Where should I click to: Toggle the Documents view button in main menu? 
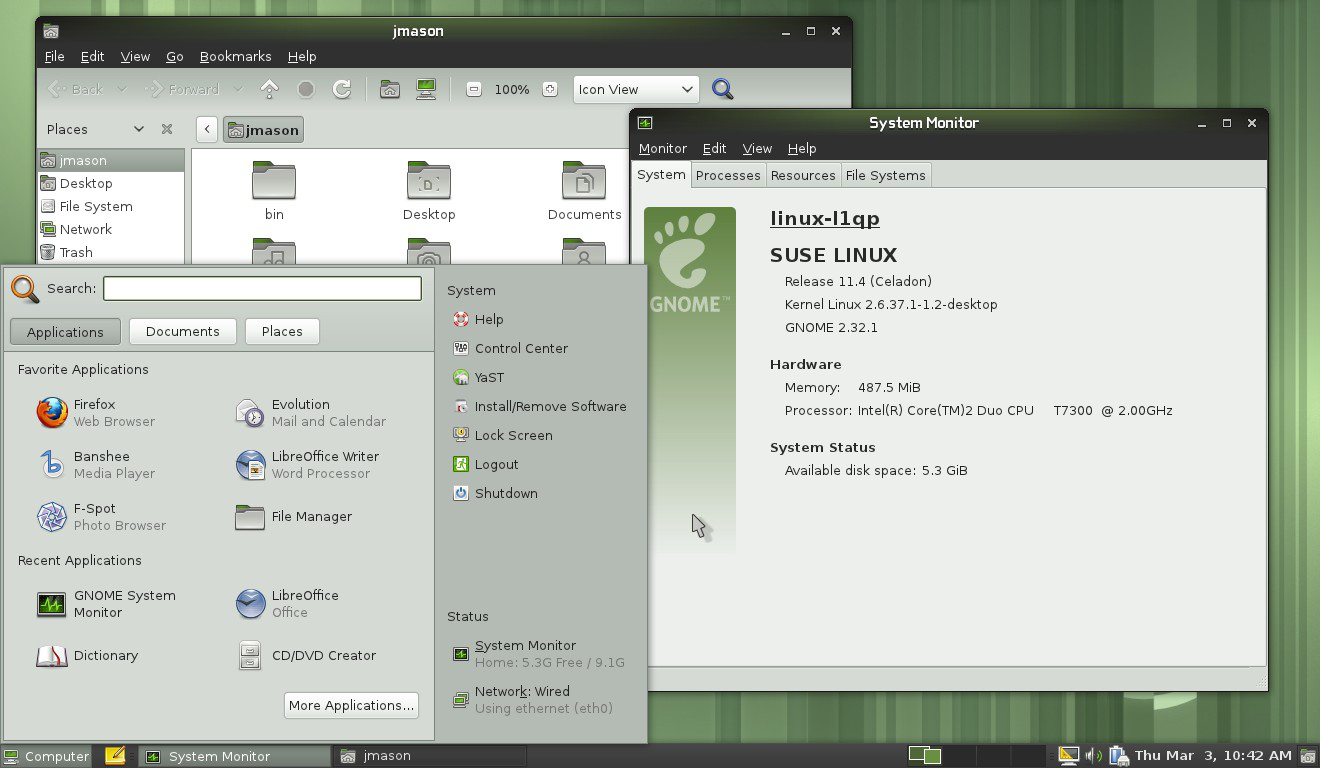click(182, 331)
